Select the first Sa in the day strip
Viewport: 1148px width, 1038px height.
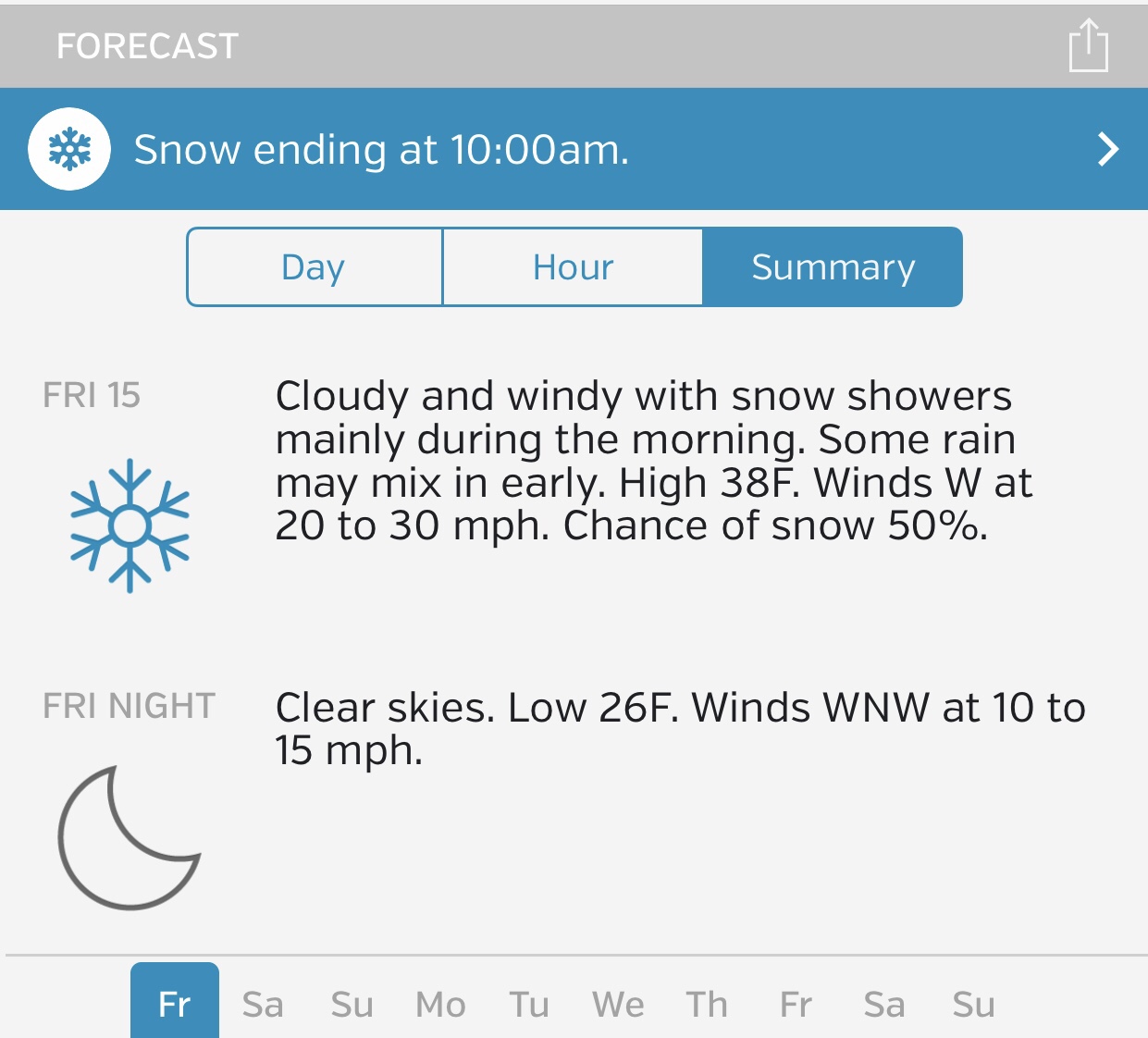coord(263,1005)
